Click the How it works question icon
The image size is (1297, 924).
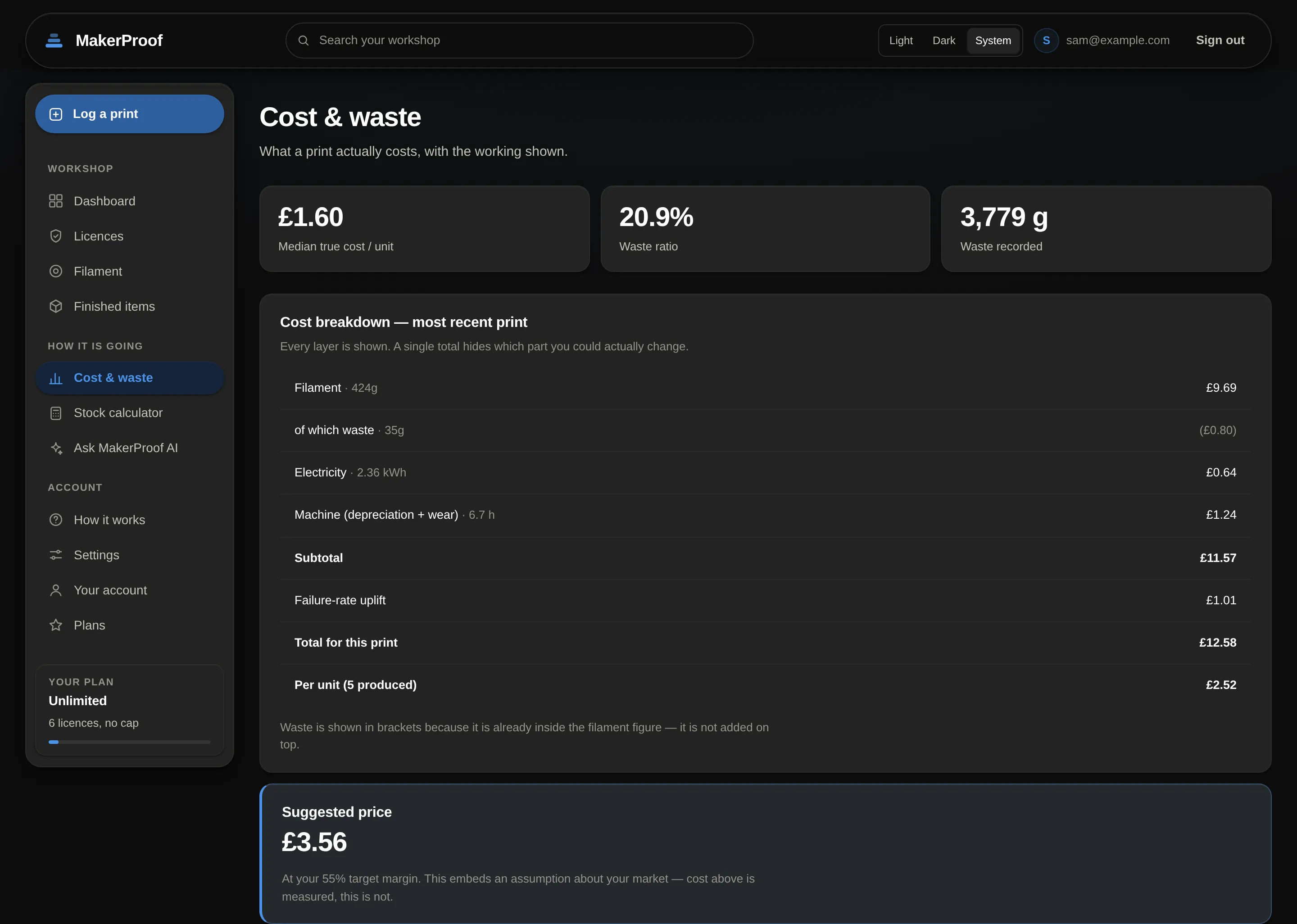click(56, 520)
